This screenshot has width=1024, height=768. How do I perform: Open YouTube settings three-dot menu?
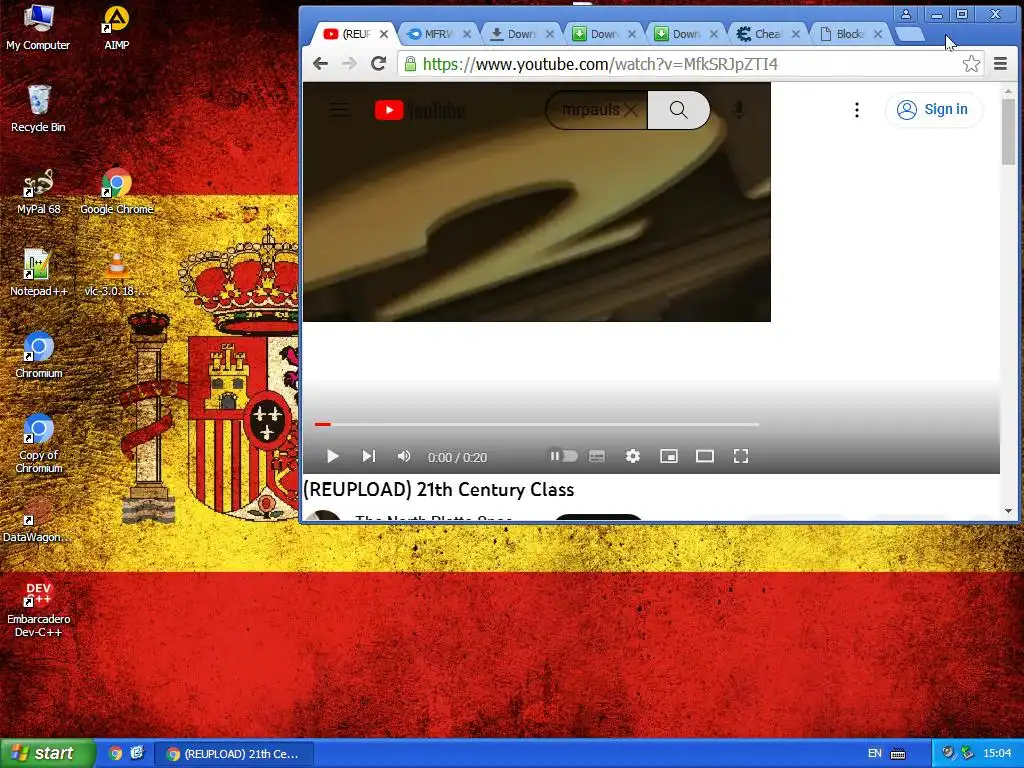pyautogui.click(x=857, y=110)
